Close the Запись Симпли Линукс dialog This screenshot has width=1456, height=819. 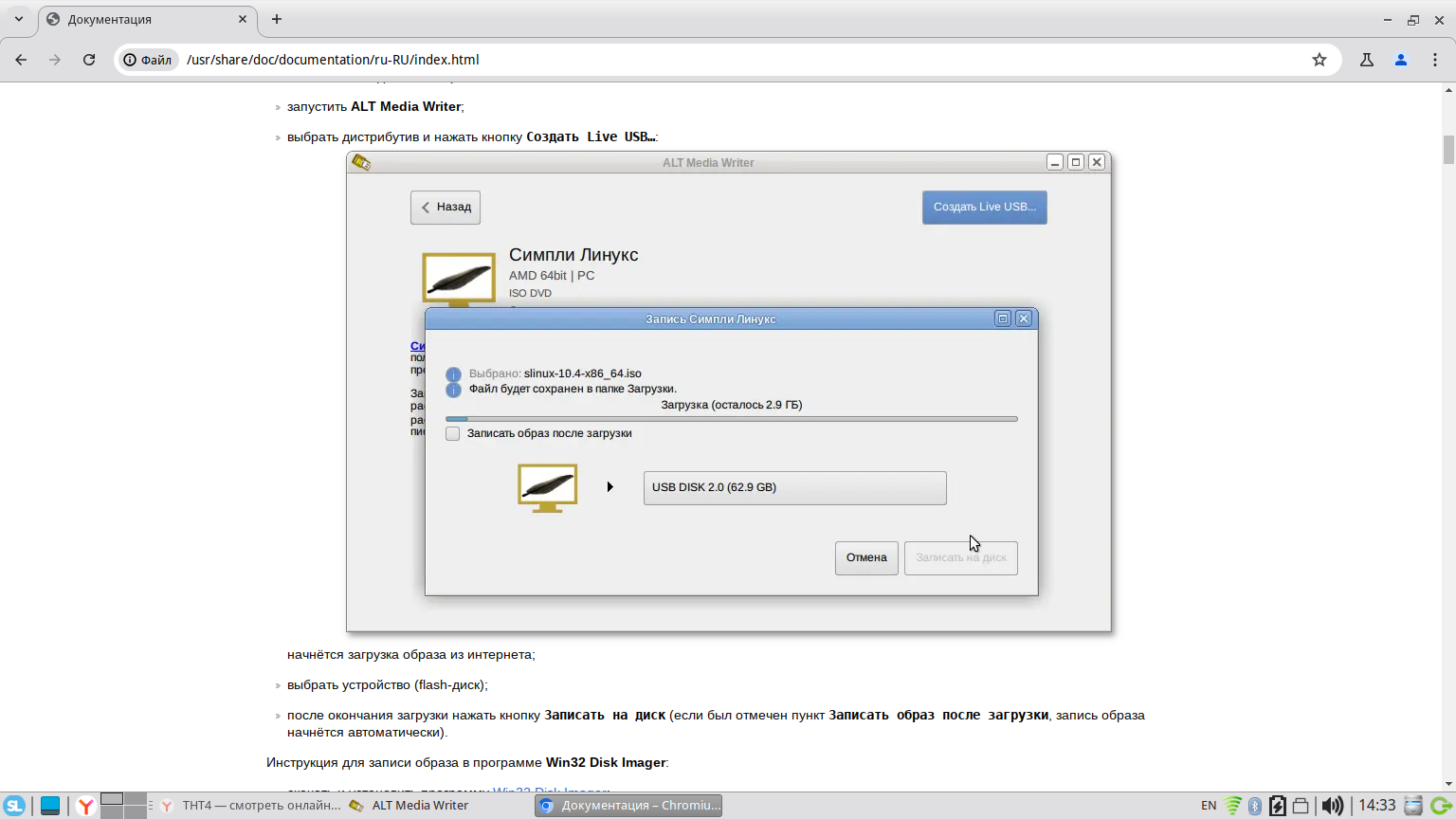(x=1024, y=318)
